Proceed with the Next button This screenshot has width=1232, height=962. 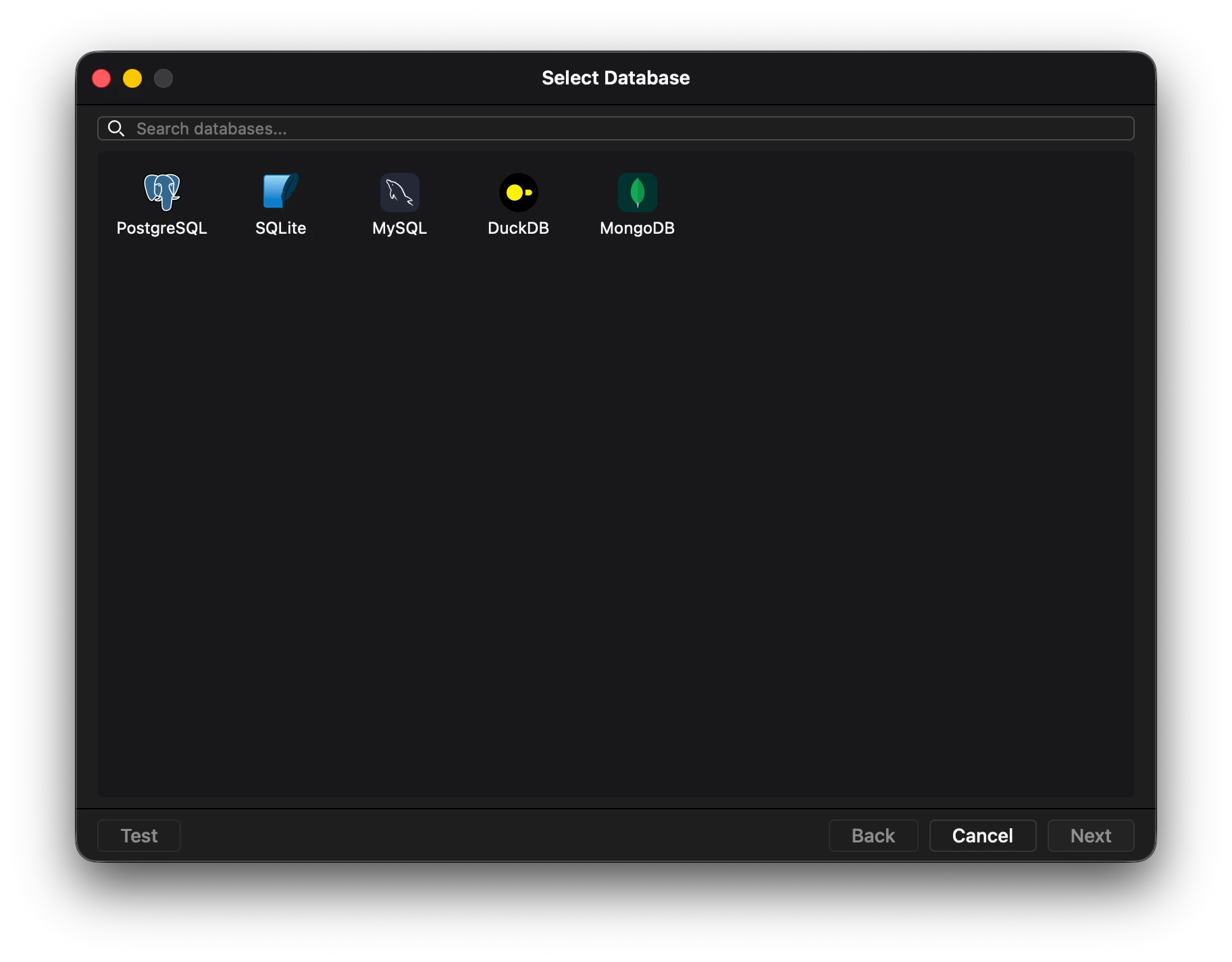[1090, 836]
